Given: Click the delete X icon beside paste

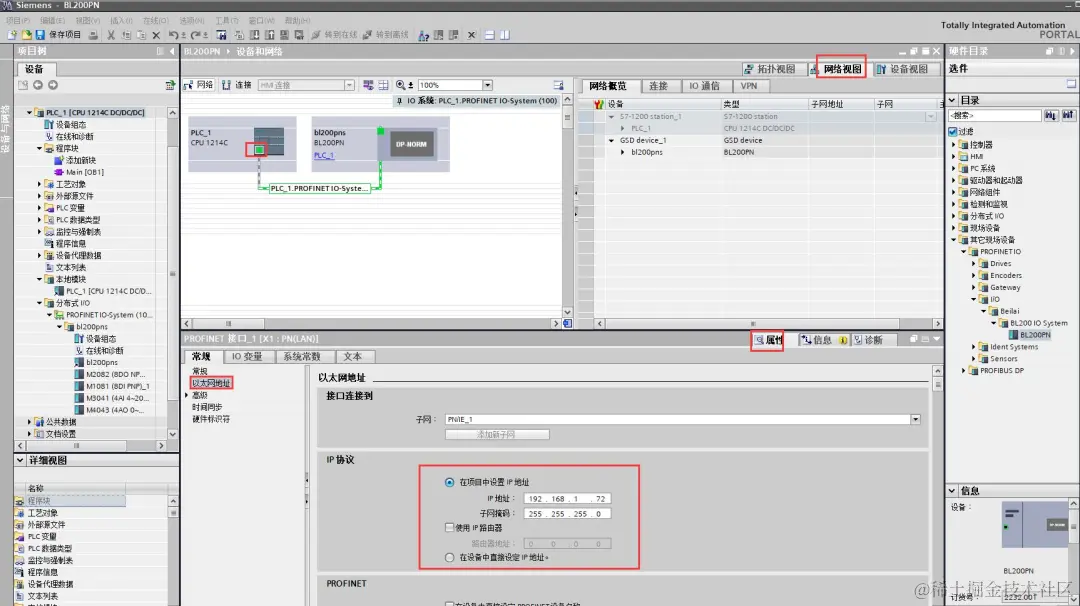Looking at the screenshot, I should pos(156,34).
